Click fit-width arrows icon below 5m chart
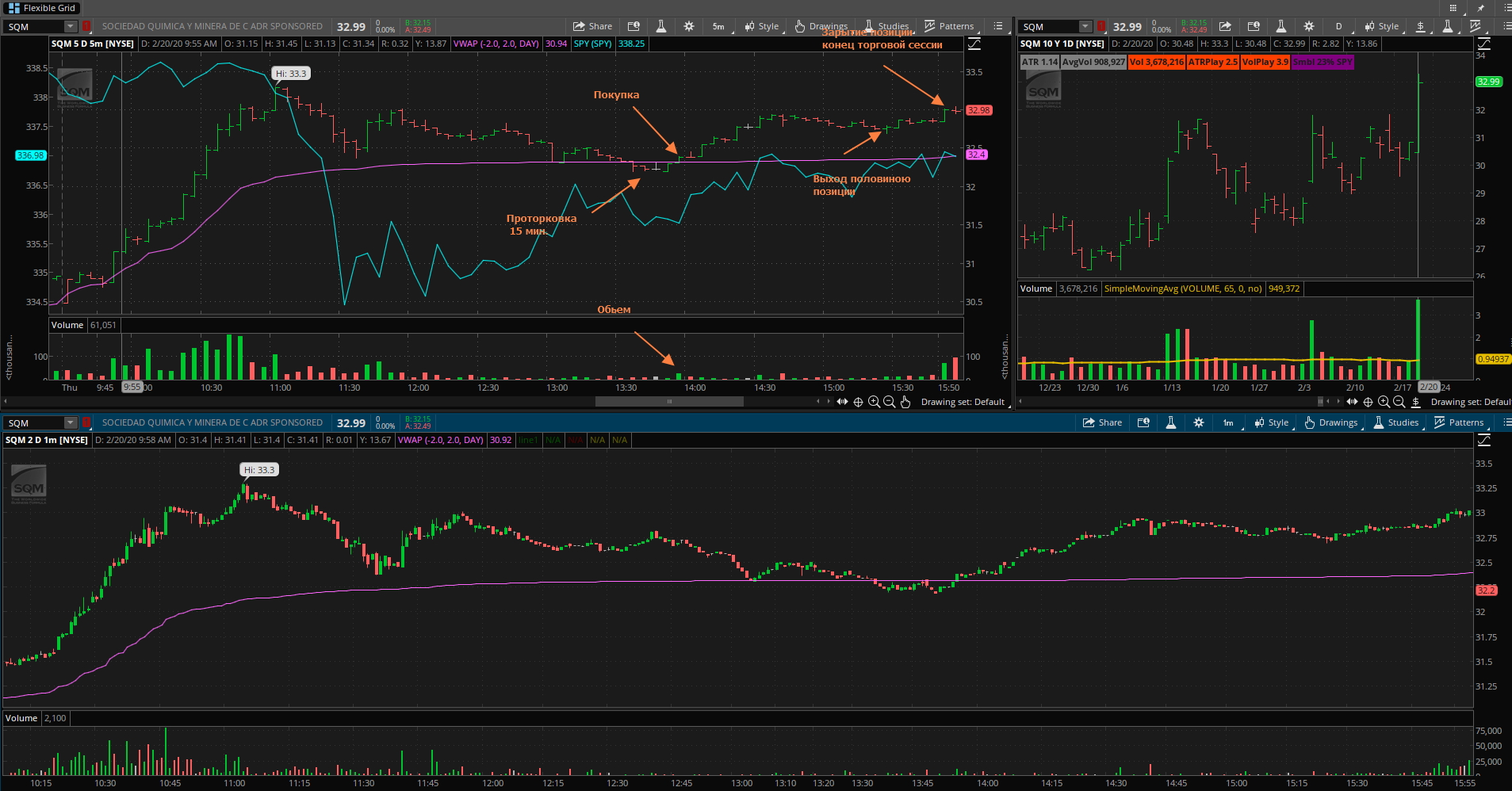The image size is (1512, 791). pyautogui.click(x=842, y=402)
